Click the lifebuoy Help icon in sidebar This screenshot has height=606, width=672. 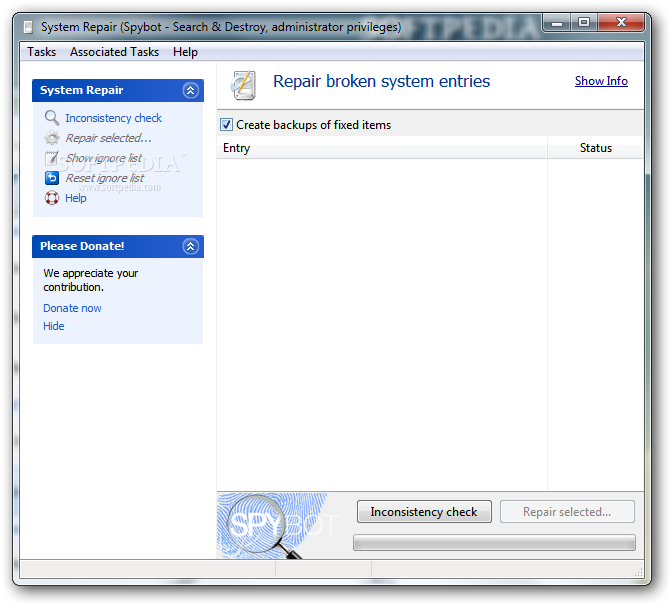click(x=52, y=198)
